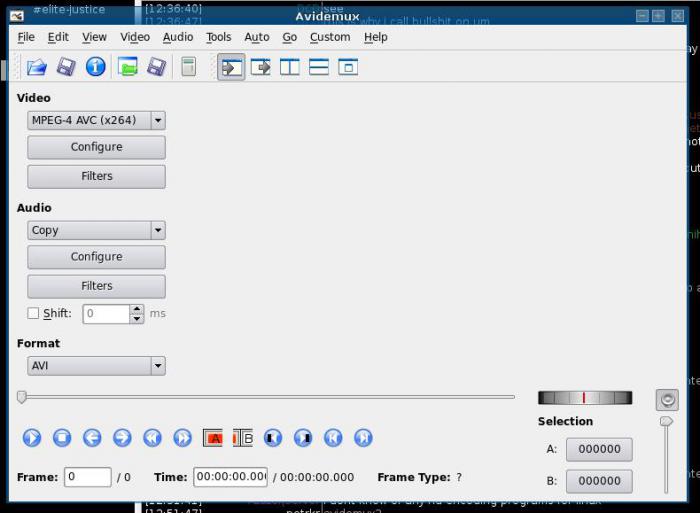
Task: Click the timeline seek slider handle
Action: coord(21,397)
